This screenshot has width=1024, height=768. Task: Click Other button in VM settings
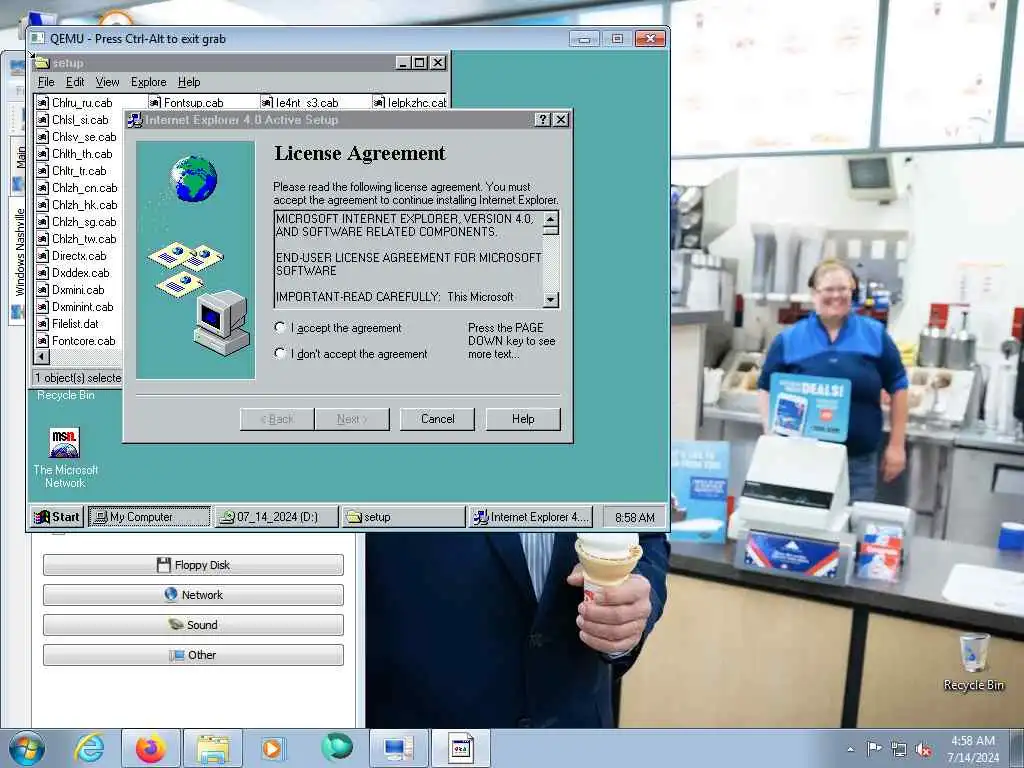[193, 655]
